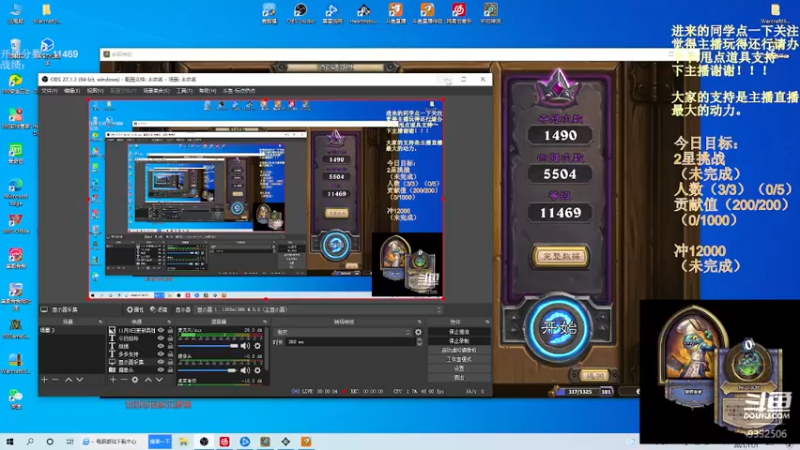Image resolution: width=800 pixels, height=450 pixels.
Task: Add a new scene with the plus icon in Scenes panel
Action: 44,380
